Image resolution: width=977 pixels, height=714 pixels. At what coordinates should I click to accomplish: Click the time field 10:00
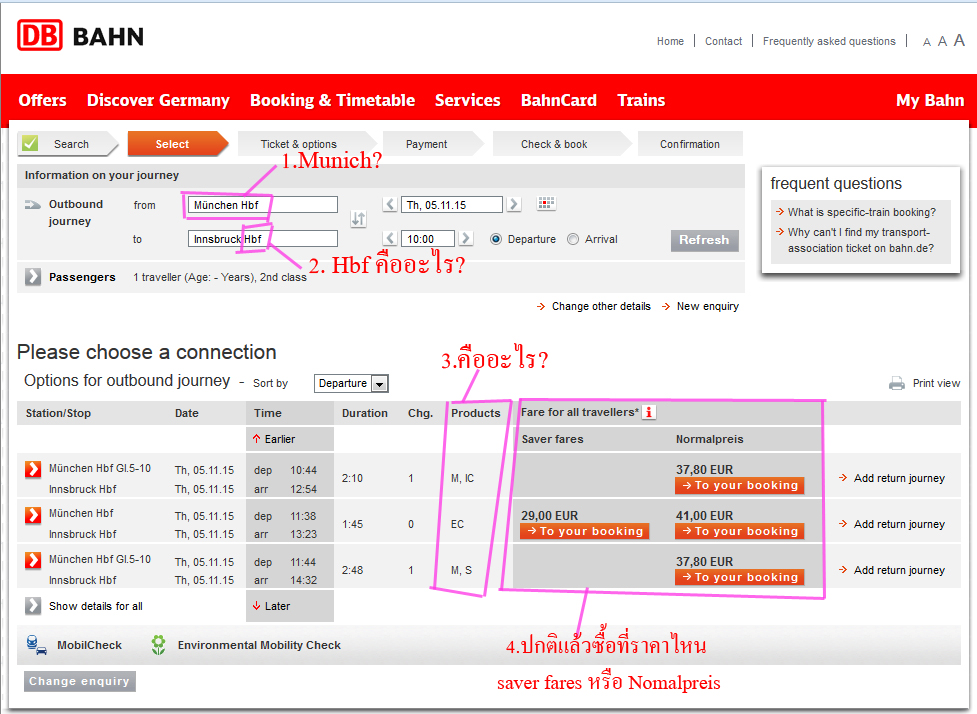427,239
